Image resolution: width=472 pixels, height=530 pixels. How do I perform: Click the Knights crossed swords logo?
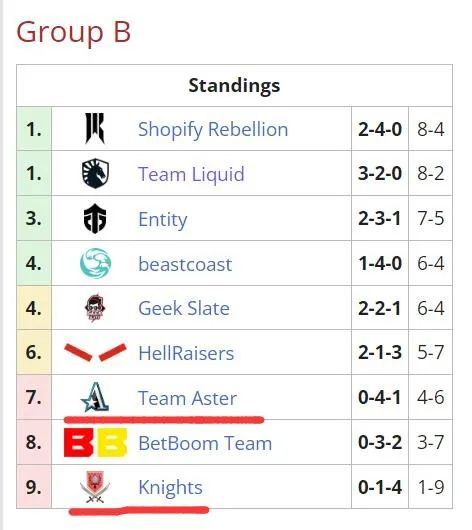[95, 487]
